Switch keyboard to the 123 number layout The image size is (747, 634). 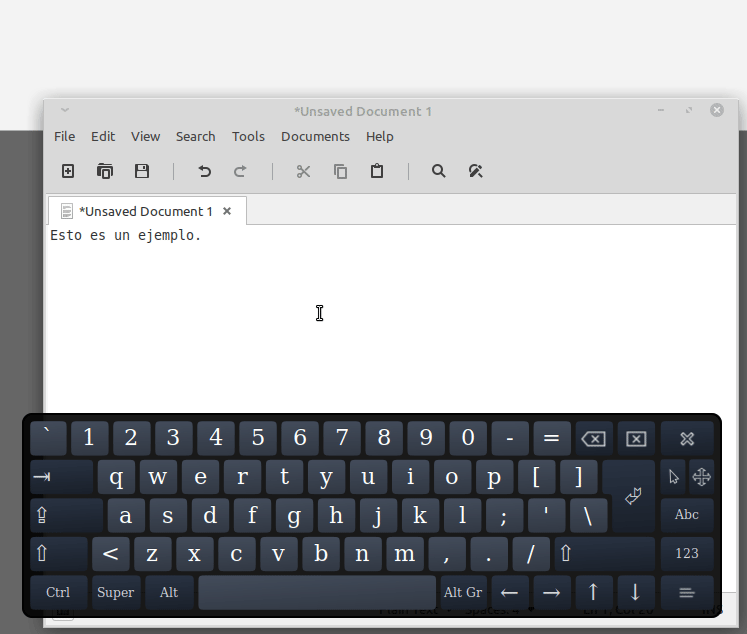(x=687, y=553)
